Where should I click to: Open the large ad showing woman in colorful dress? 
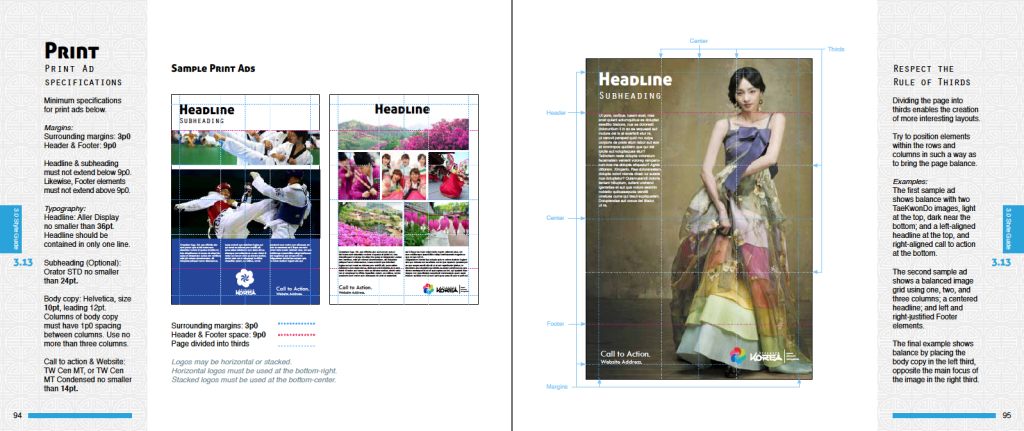tap(699, 219)
